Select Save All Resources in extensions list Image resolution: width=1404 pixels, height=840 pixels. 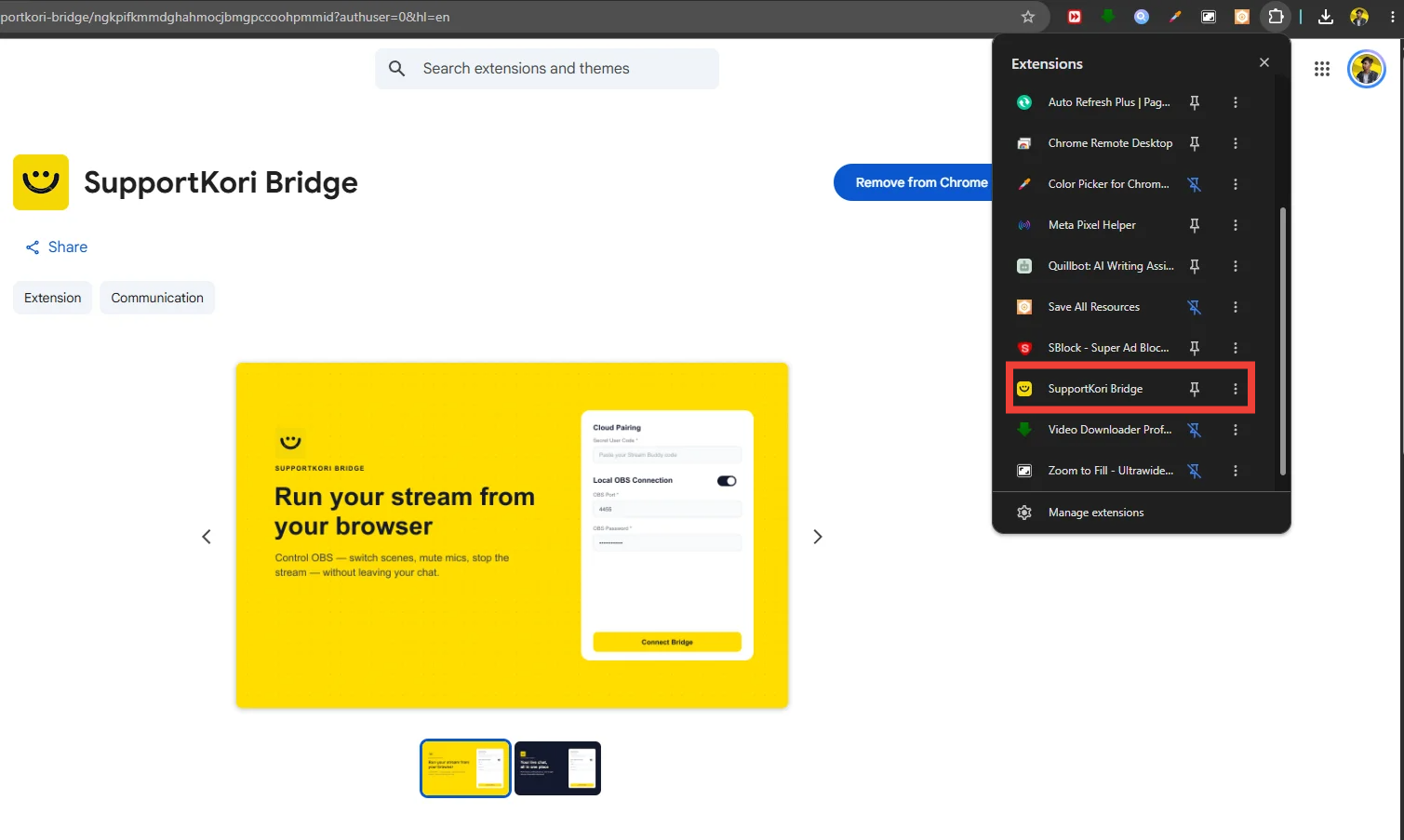1093,307
